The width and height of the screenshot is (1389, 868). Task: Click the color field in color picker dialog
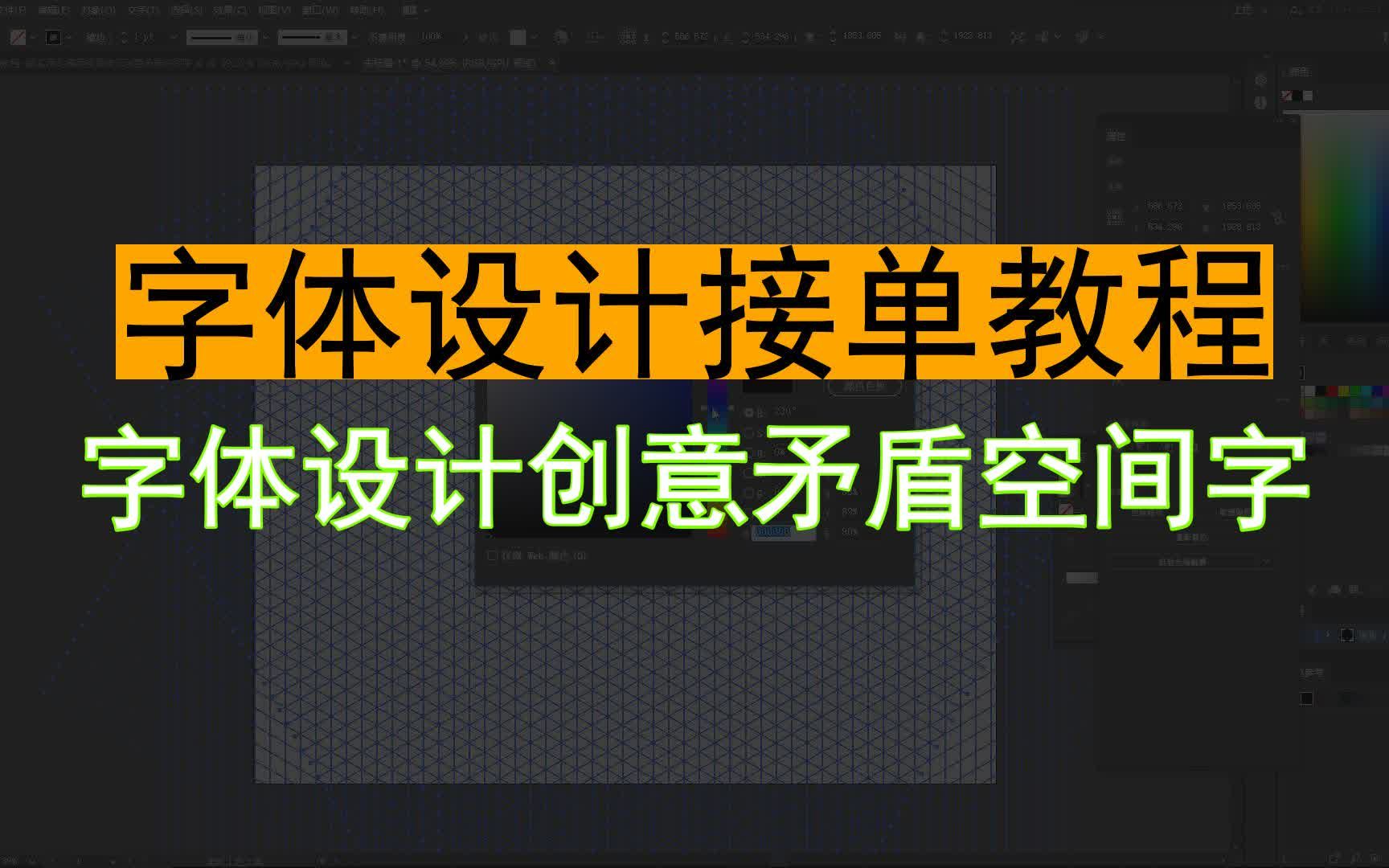(591, 457)
